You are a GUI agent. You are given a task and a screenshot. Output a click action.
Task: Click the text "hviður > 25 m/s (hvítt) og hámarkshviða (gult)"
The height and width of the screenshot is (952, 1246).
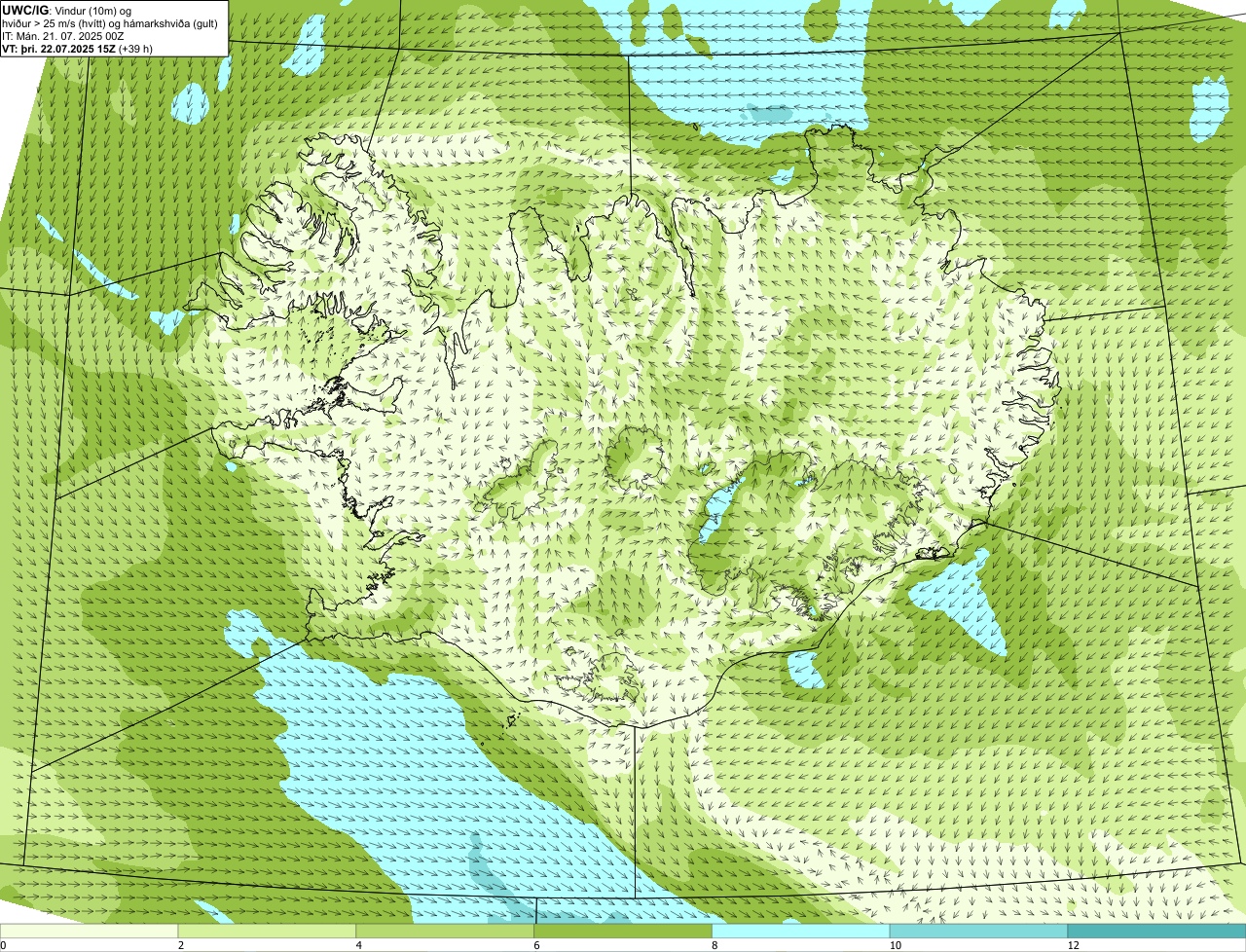coord(110,23)
